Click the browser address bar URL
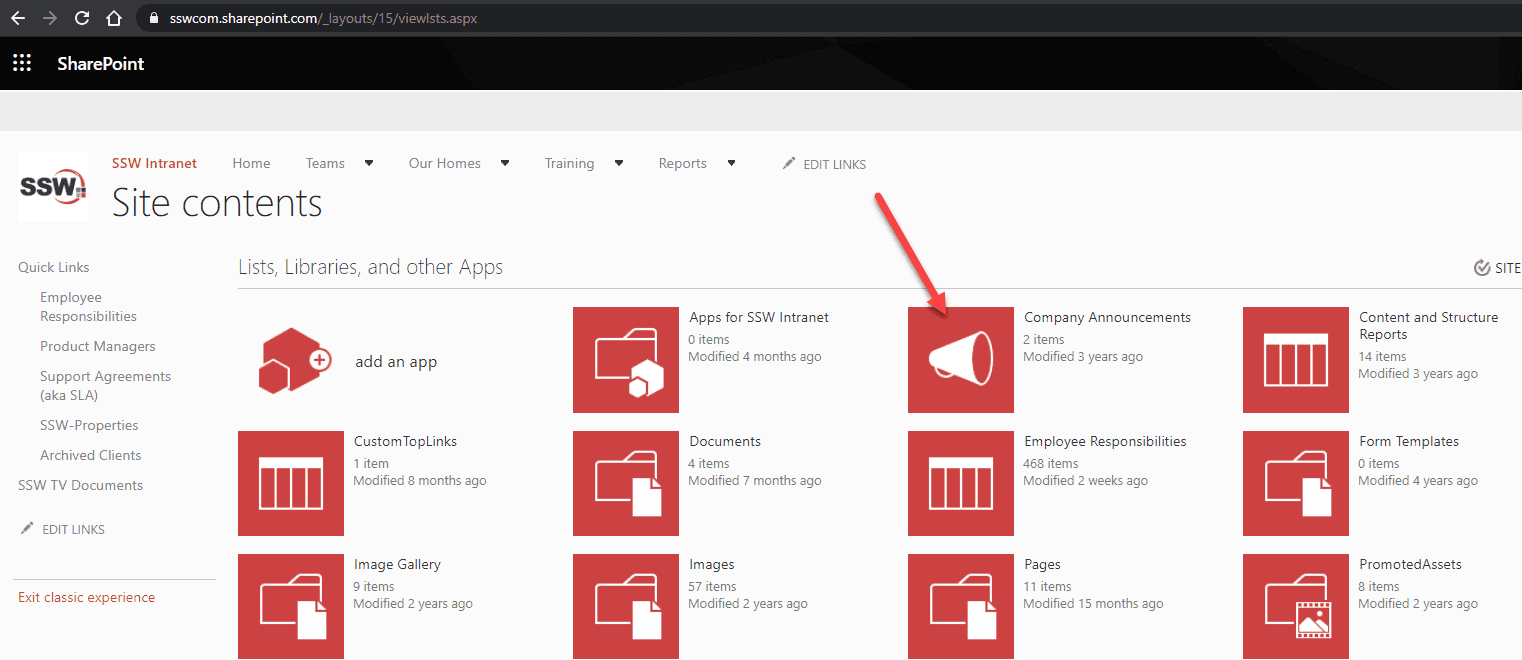Image resolution: width=1522 pixels, height=660 pixels. coord(320,18)
